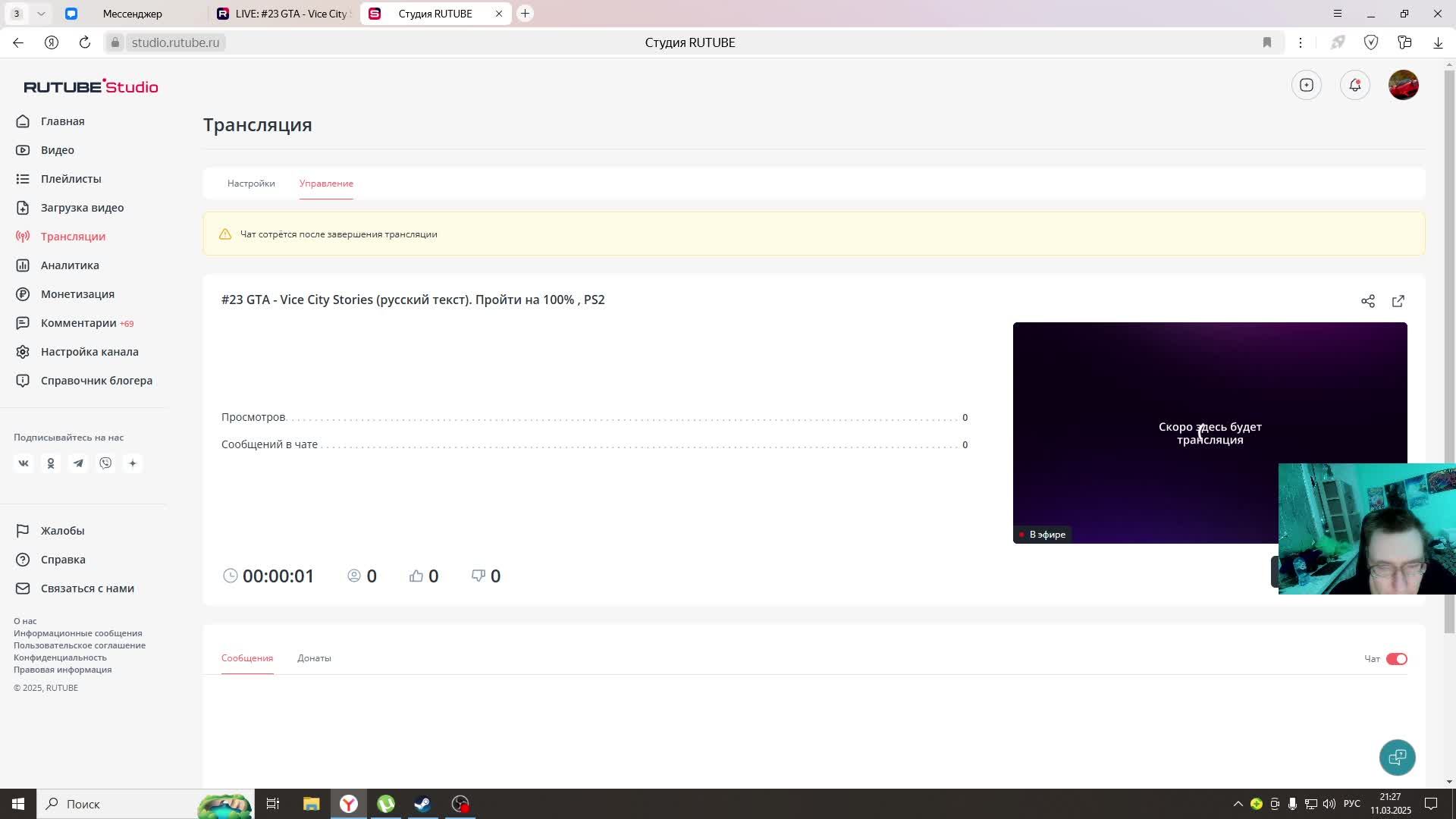Click the add video plus icon
The image size is (1456, 819).
pos(1306,85)
